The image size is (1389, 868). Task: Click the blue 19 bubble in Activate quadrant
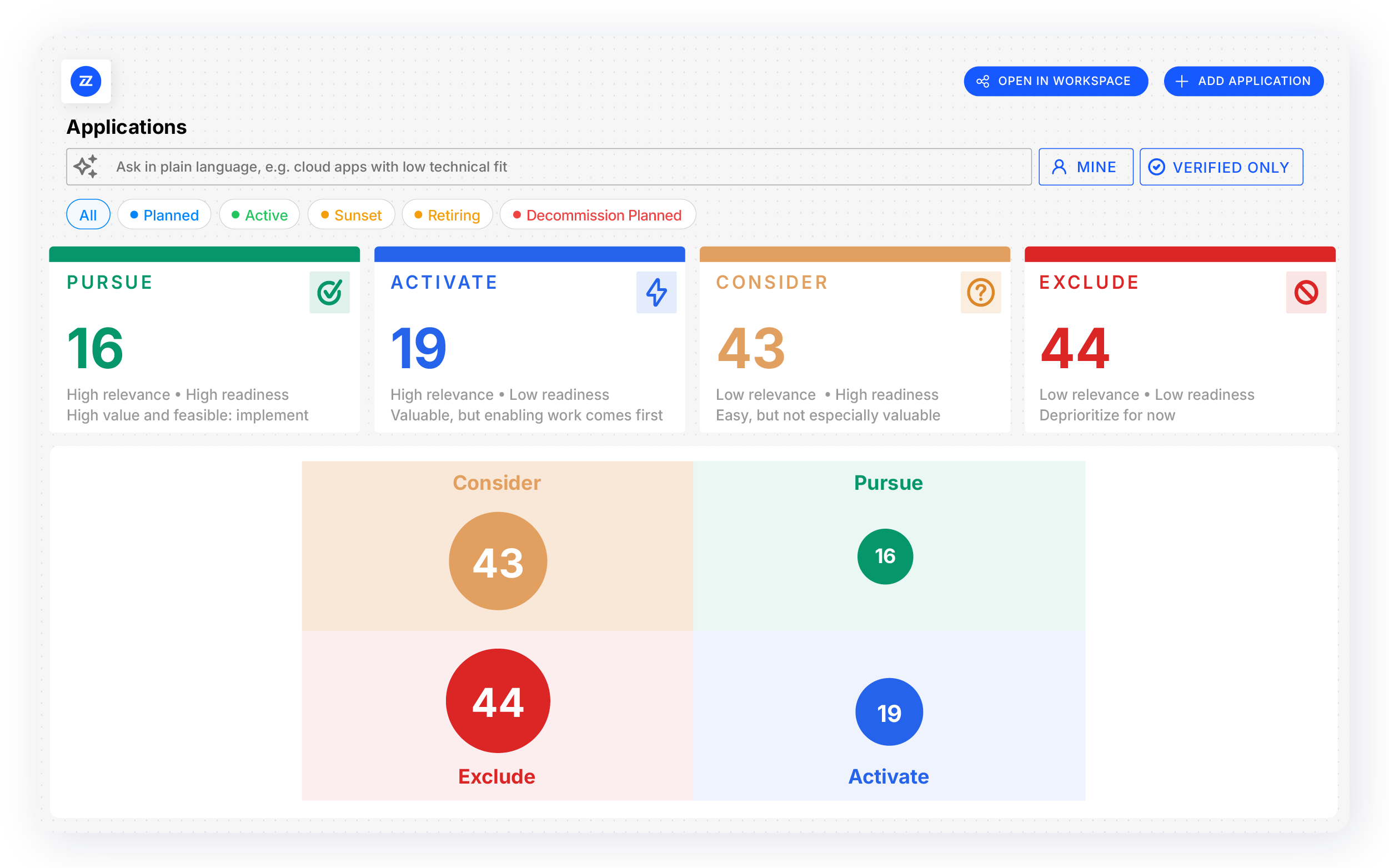tap(889, 712)
